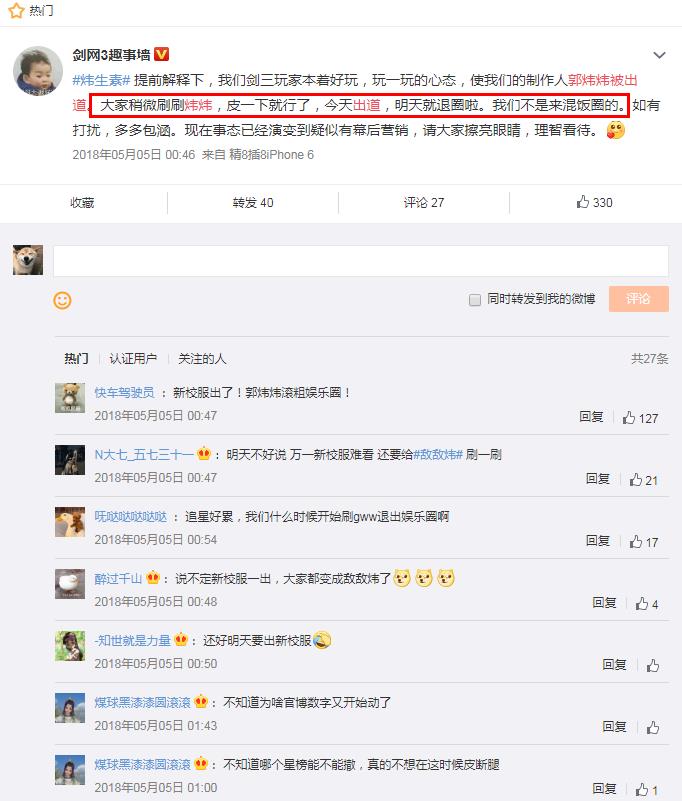Like 醉过千山's comment with 4 likes

[647, 604]
